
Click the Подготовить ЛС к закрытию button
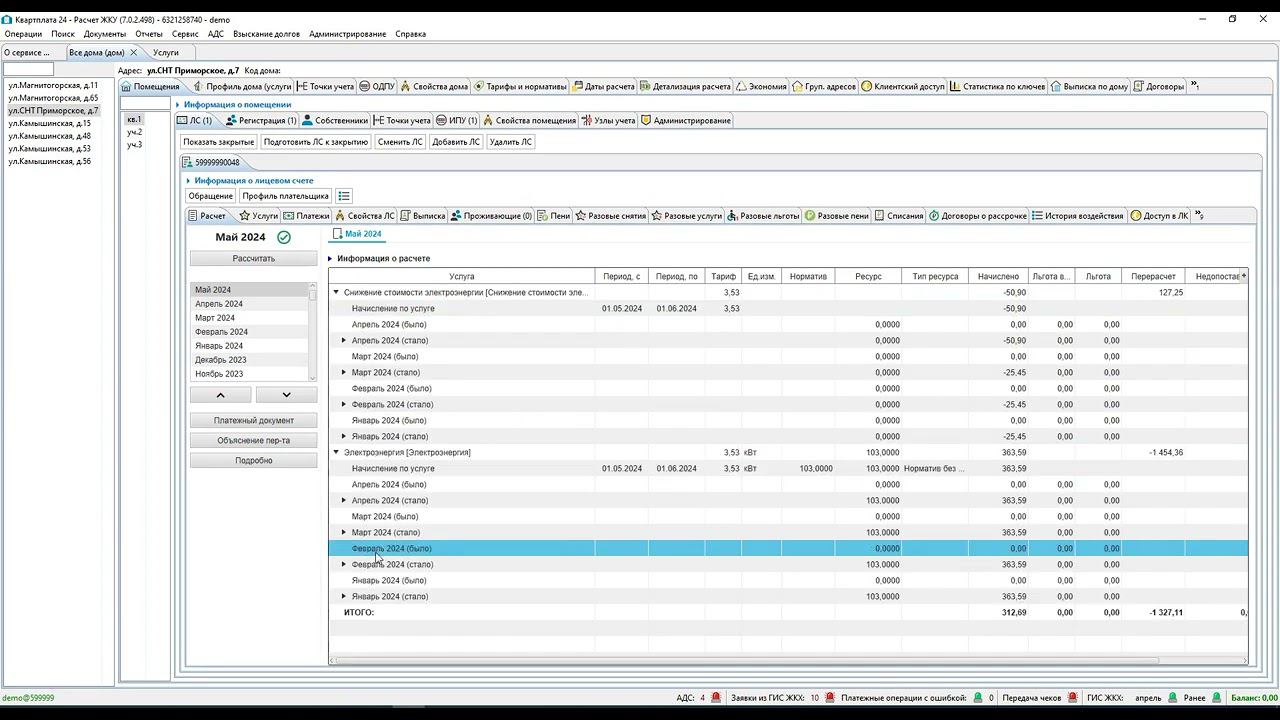pyautogui.click(x=316, y=142)
